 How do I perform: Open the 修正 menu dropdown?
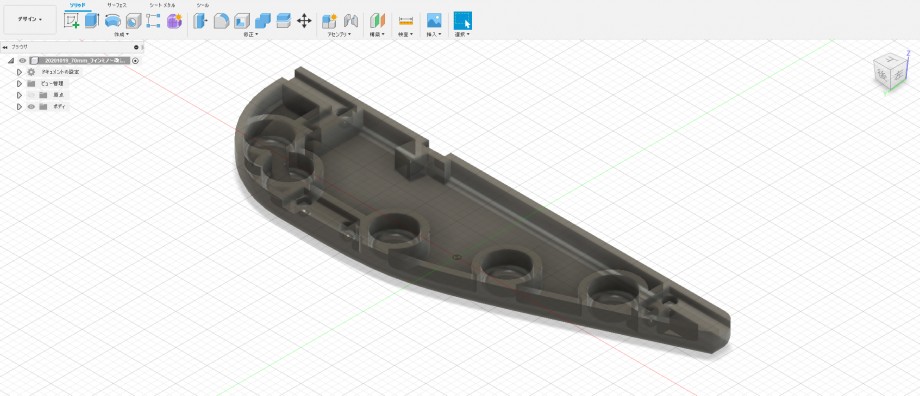click(251, 35)
